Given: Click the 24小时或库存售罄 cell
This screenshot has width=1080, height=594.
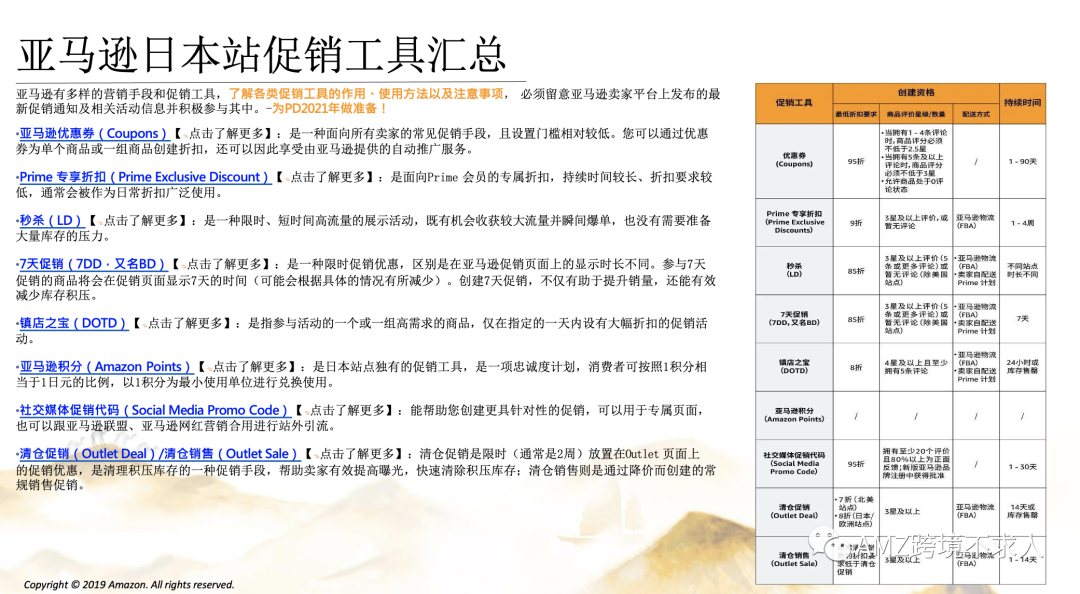Looking at the screenshot, I should click(x=1022, y=366).
